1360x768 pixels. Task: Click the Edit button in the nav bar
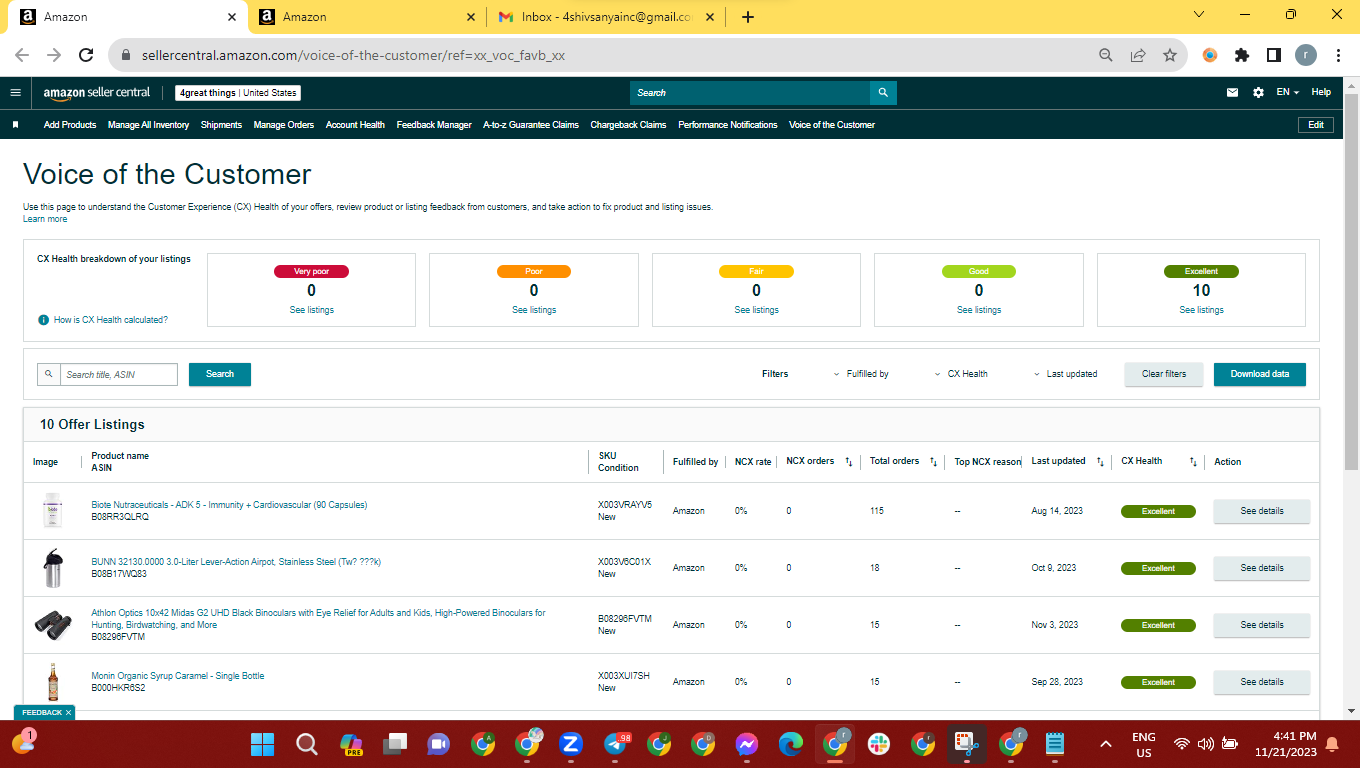tap(1316, 125)
